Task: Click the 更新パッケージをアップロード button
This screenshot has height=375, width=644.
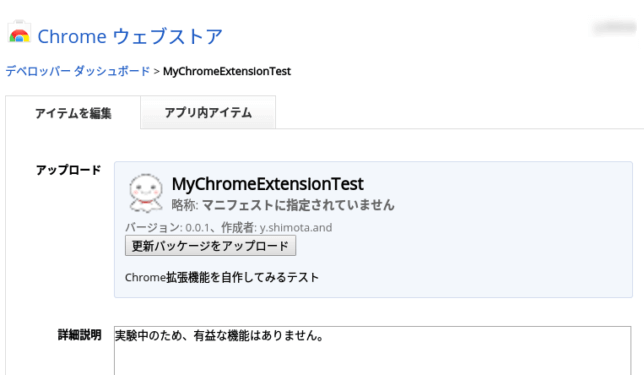Action: click(210, 246)
